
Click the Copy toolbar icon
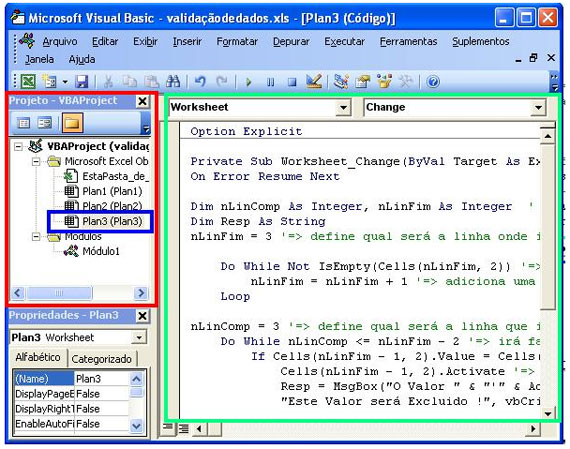tap(129, 81)
